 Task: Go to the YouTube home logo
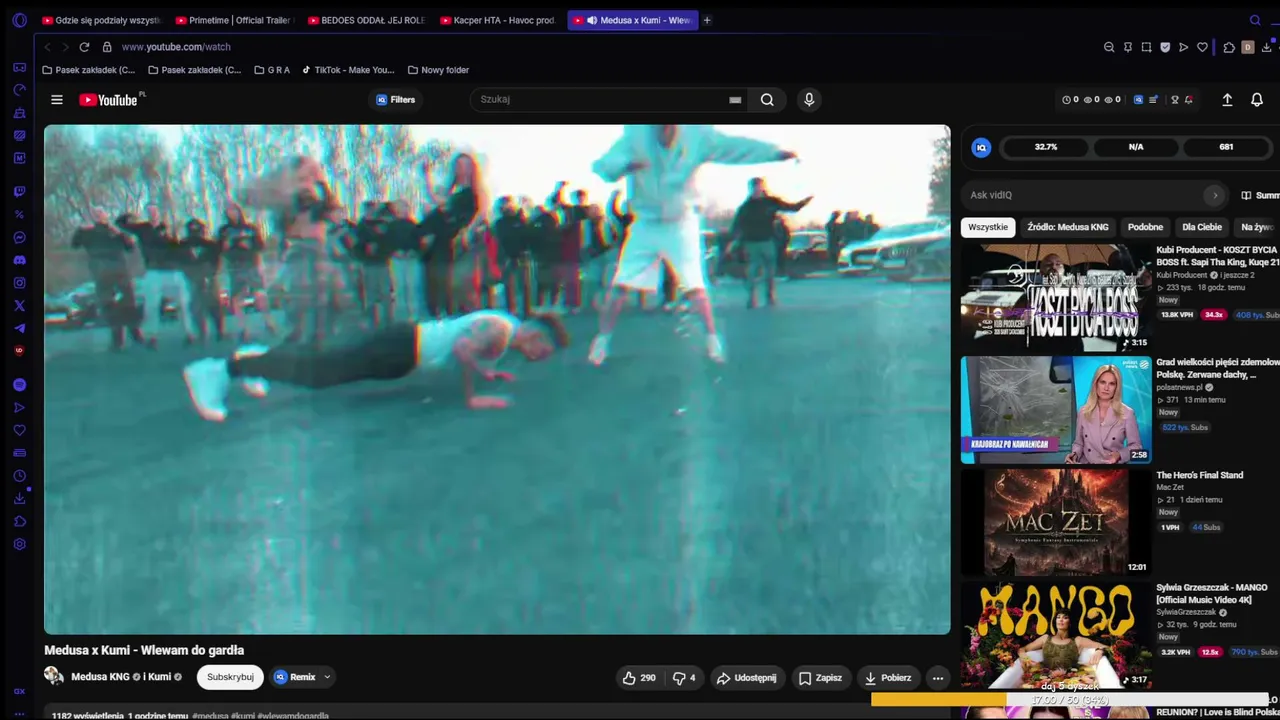(108, 100)
